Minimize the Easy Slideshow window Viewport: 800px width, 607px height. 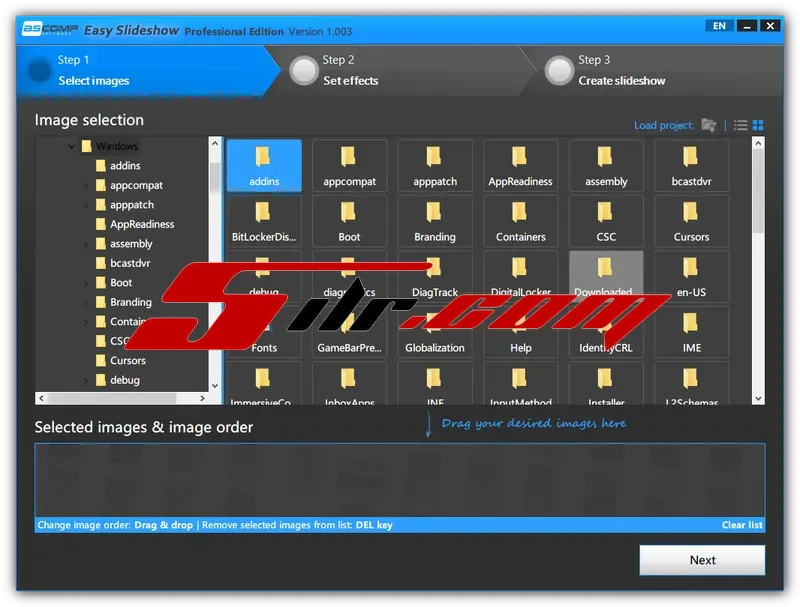[747, 26]
